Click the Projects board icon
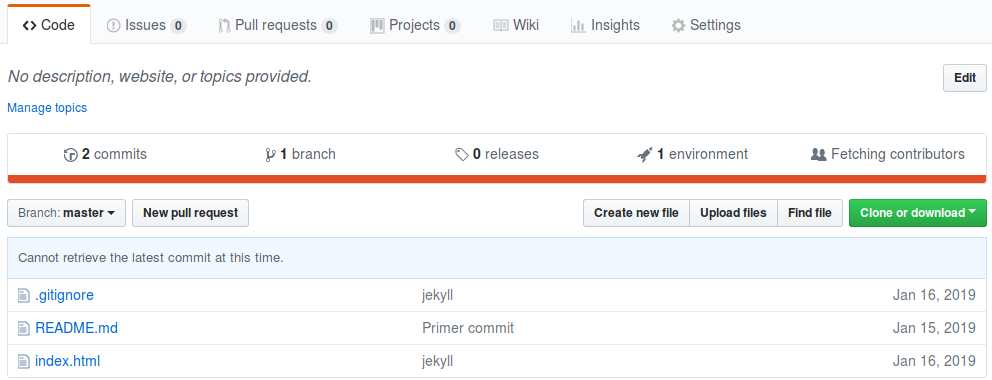Screen dimensions: 992x380 377,26
